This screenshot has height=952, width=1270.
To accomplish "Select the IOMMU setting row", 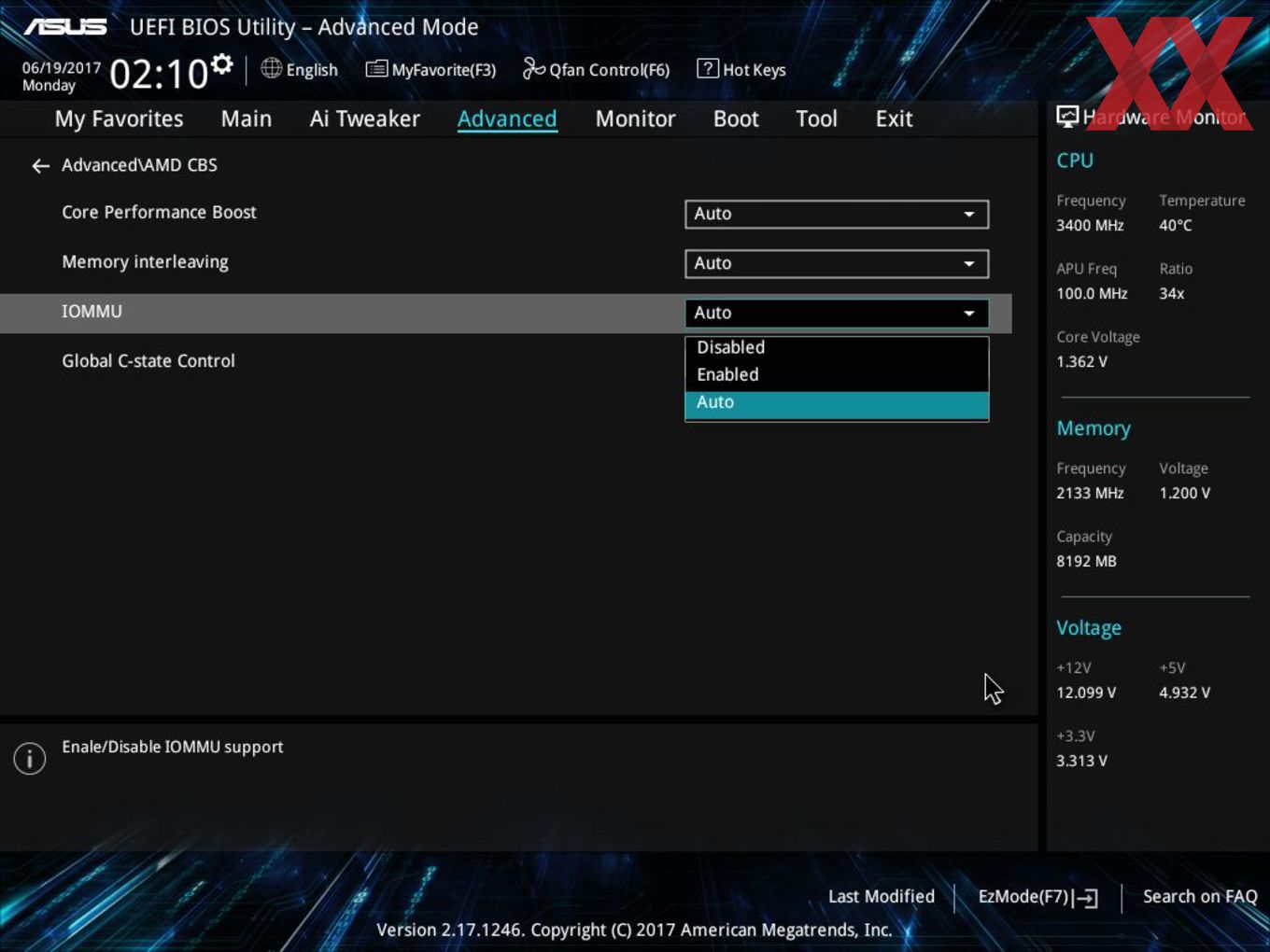I will (505, 313).
